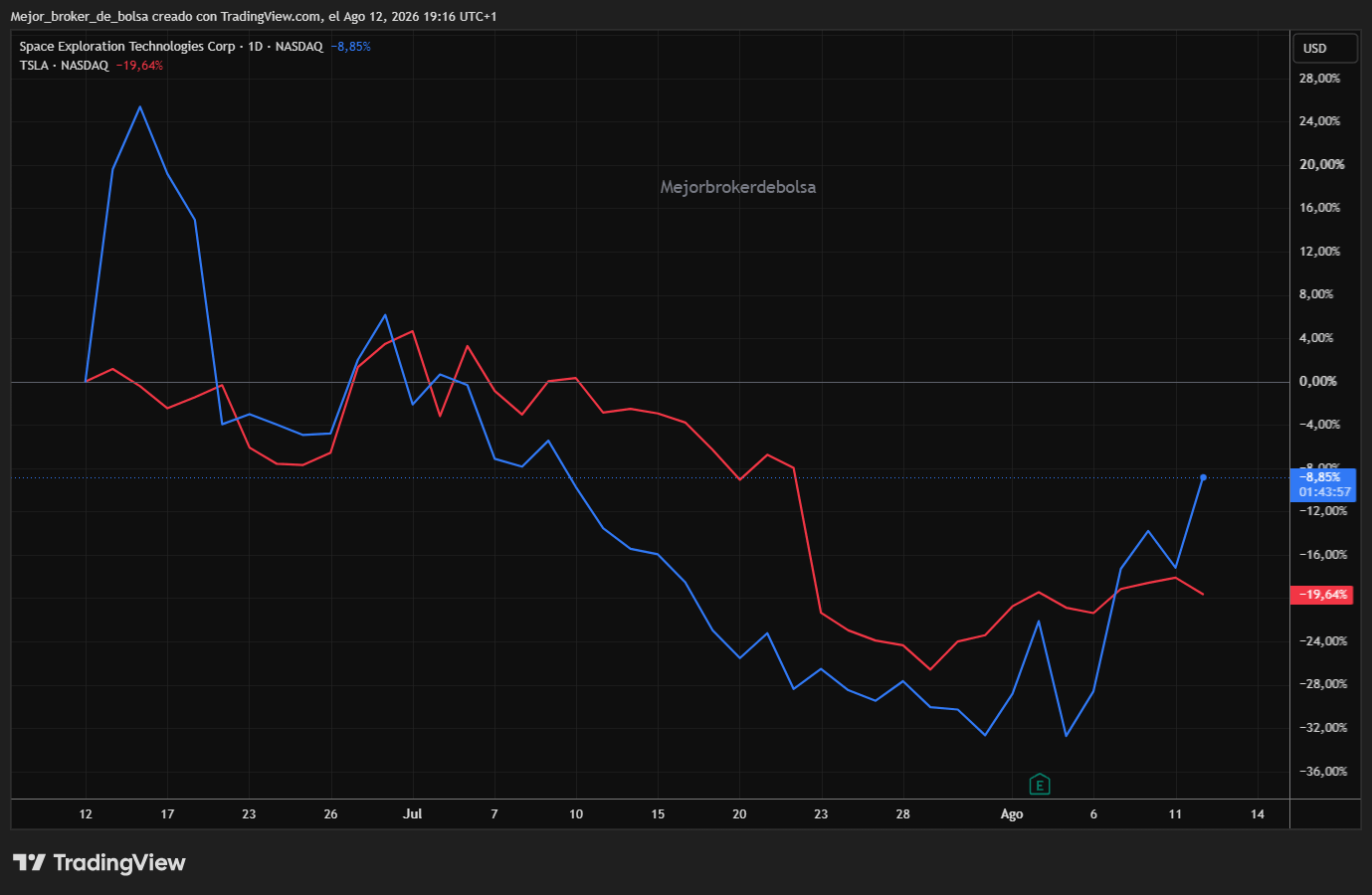Click the −28,00% price scale label
Viewport: 1372px width, 895px height.
click(1323, 684)
